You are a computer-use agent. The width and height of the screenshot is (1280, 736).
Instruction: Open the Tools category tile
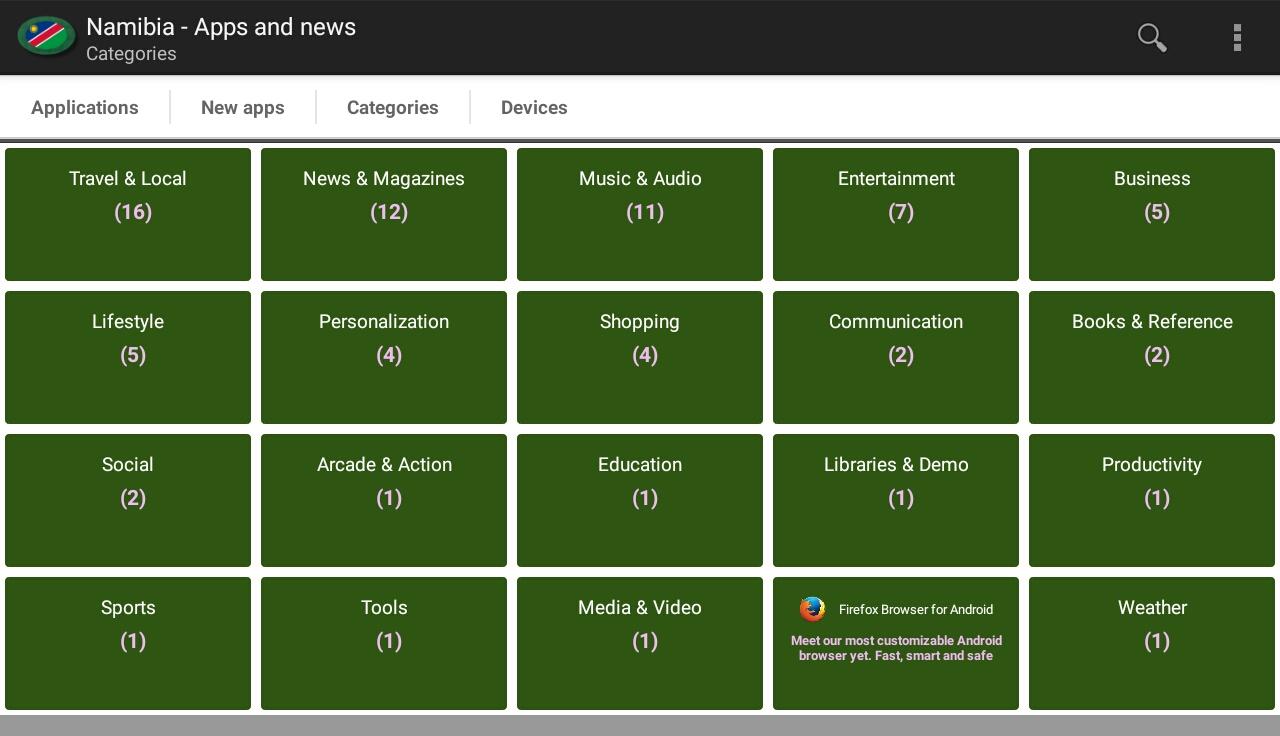pyautogui.click(x=384, y=643)
